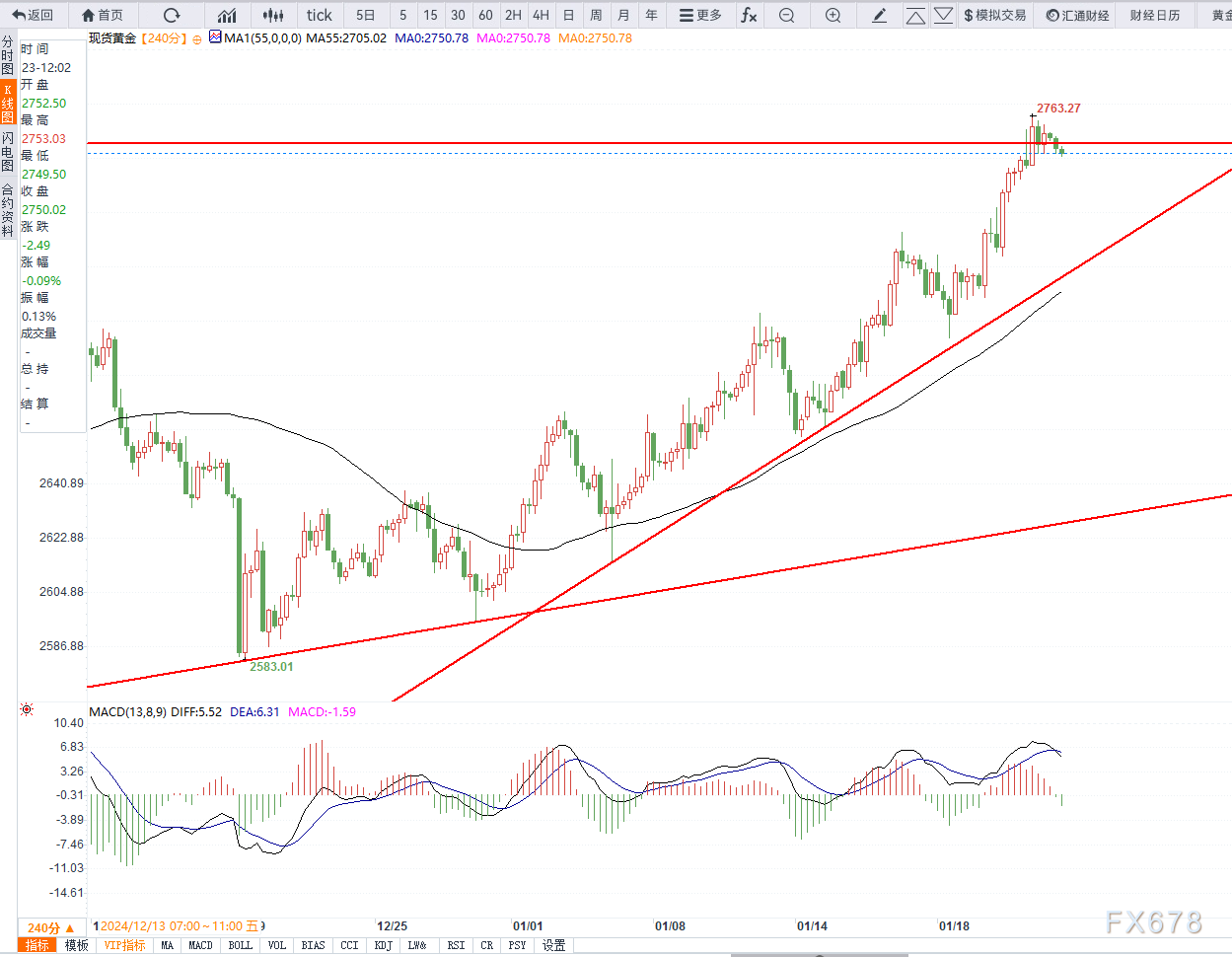Viewport: 1232px width, 957px height.
Task: Switch chart period to 4H
Action: tap(541, 15)
